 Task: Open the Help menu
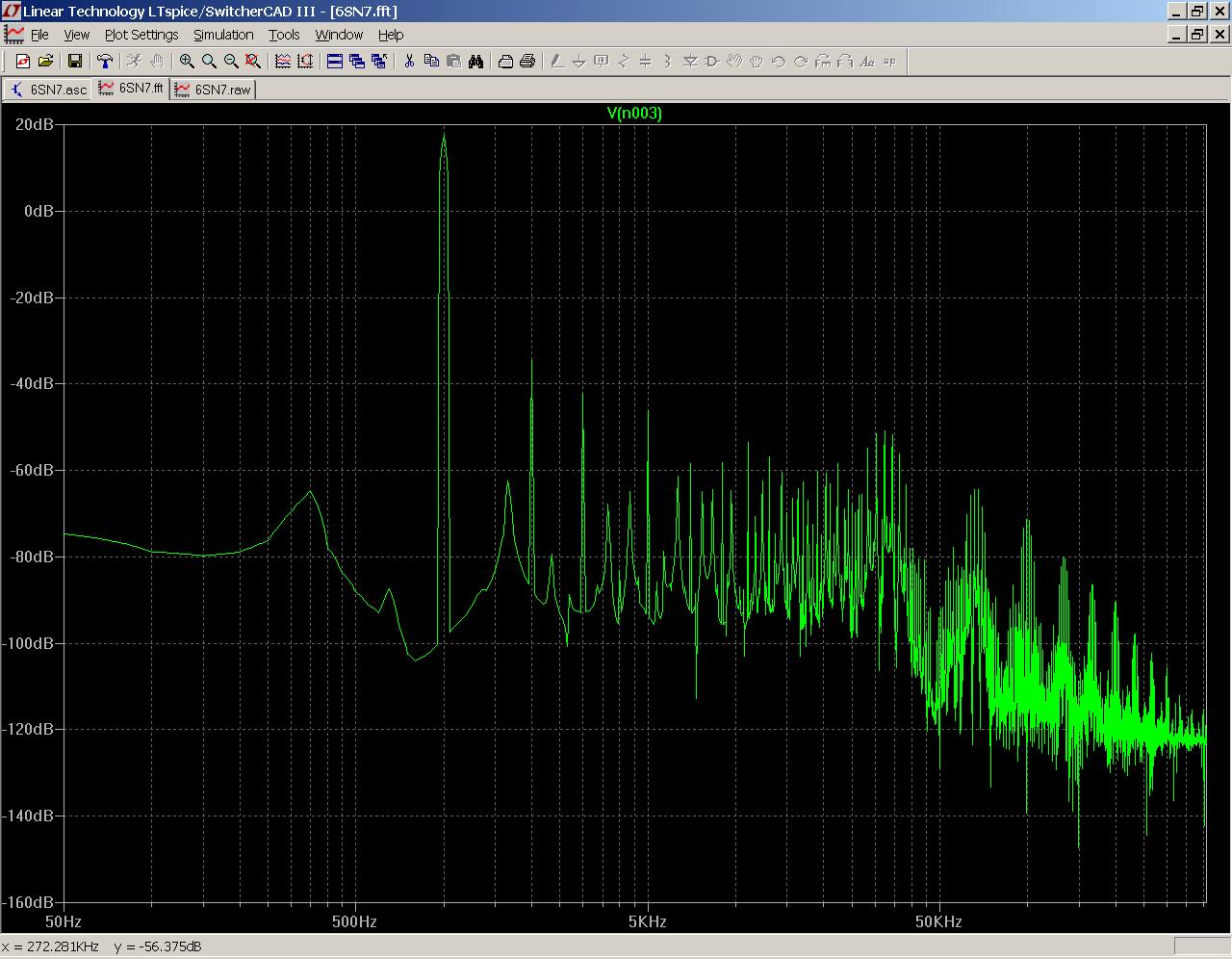[391, 35]
